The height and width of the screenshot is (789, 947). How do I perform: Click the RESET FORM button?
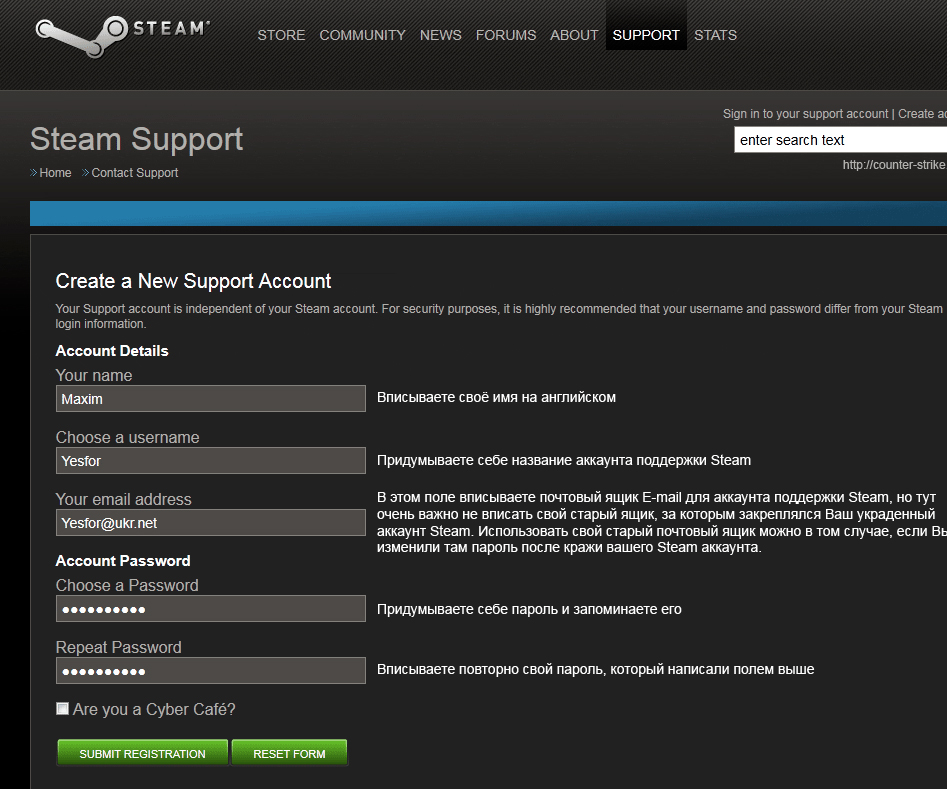[x=289, y=753]
